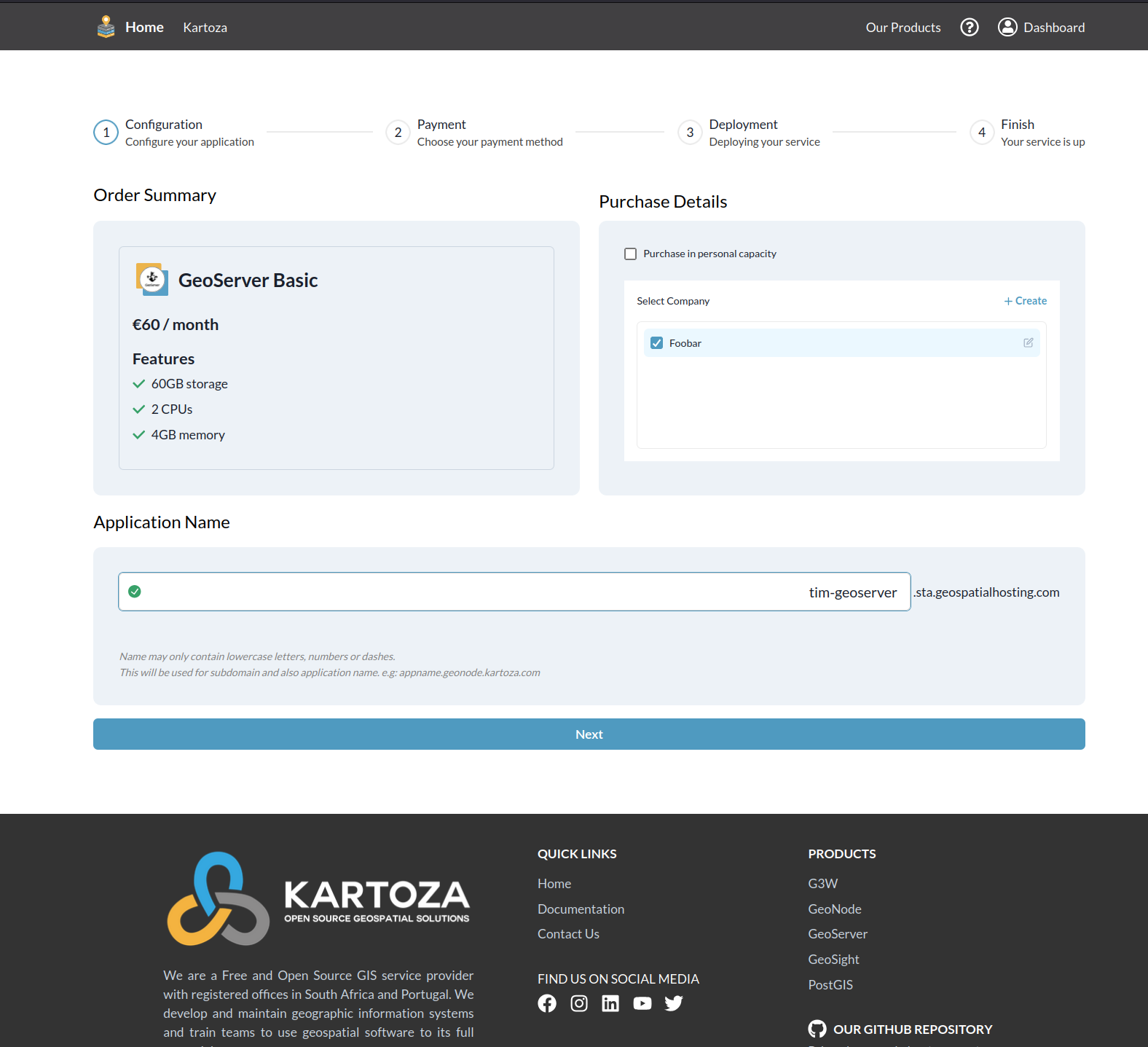Open footer Documentation link
This screenshot has height=1047, width=1148.
point(581,909)
